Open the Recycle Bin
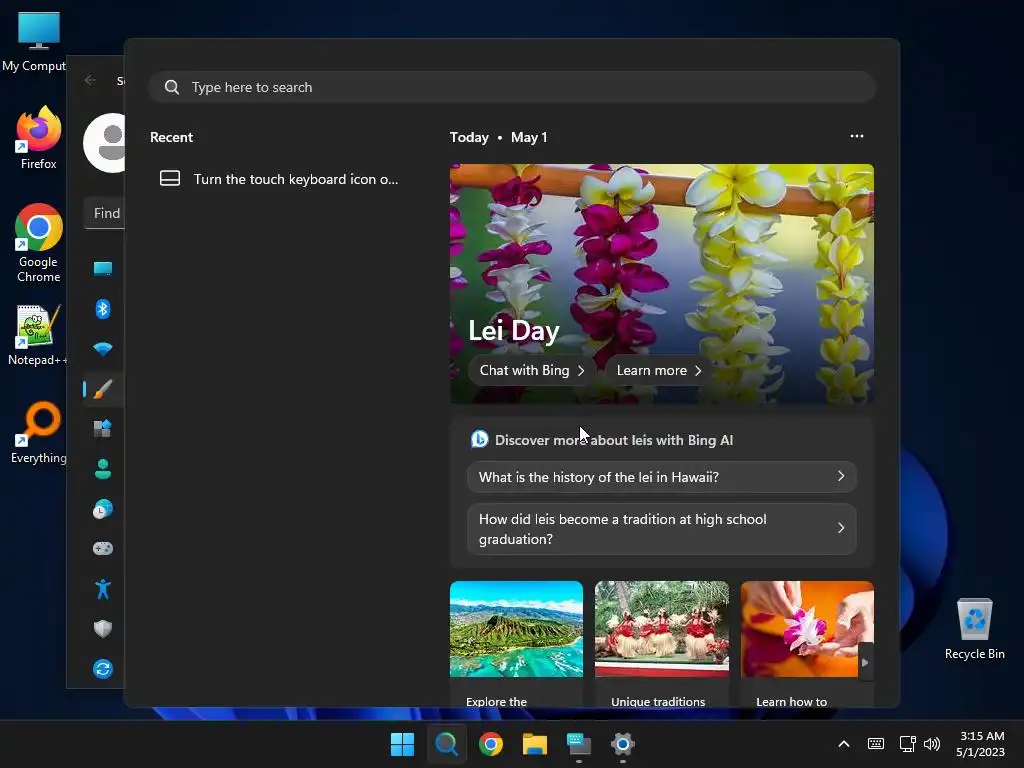The height and width of the screenshot is (768, 1024). pyautogui.click(x=974, y=628)
